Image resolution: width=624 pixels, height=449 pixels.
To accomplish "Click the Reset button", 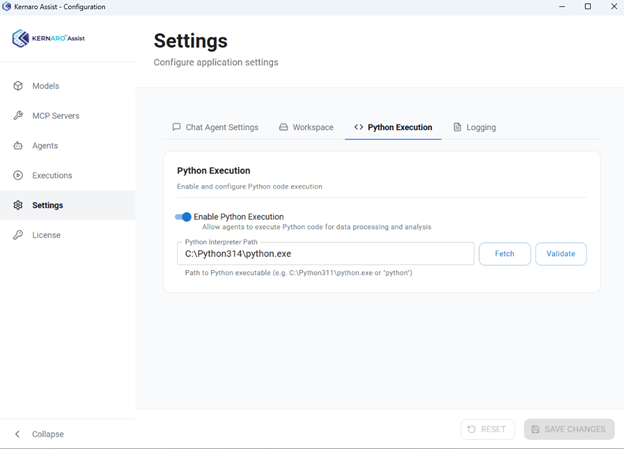I will click(x=487, y=429).
